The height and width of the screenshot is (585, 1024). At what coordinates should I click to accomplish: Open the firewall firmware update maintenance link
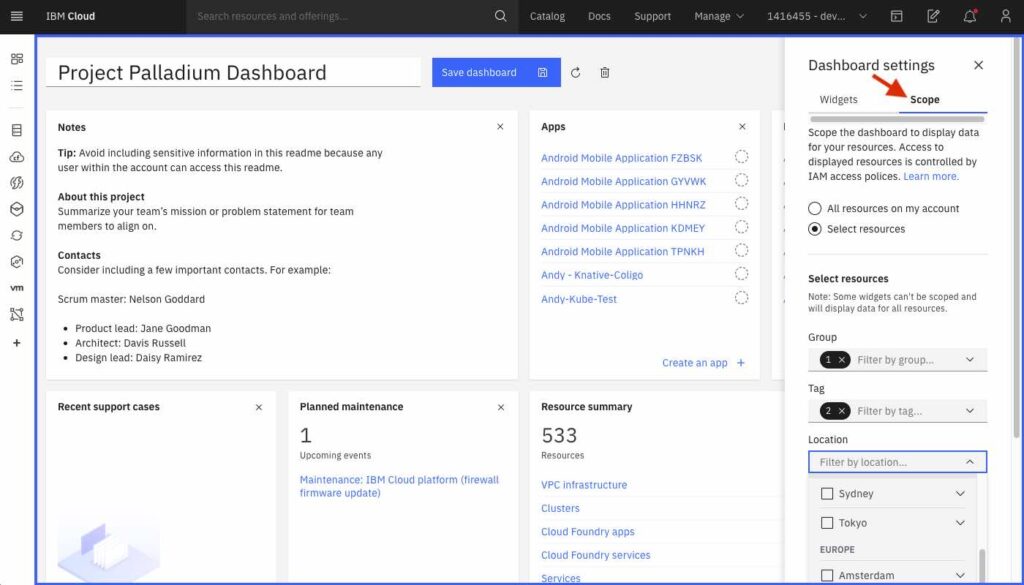(399, 486)
